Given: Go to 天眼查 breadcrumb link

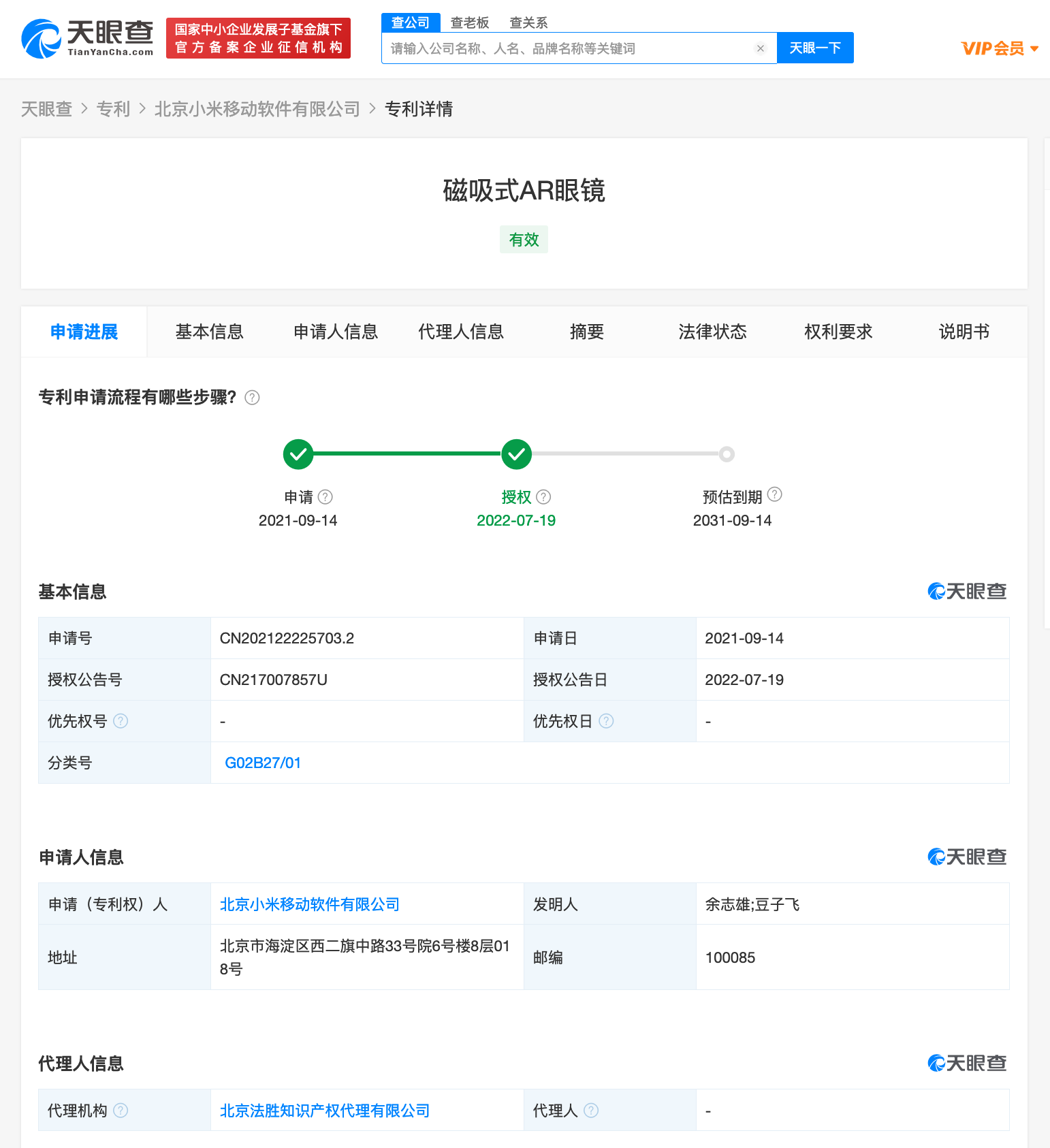Looking at the screenshot, I should (x=46, y=109).
